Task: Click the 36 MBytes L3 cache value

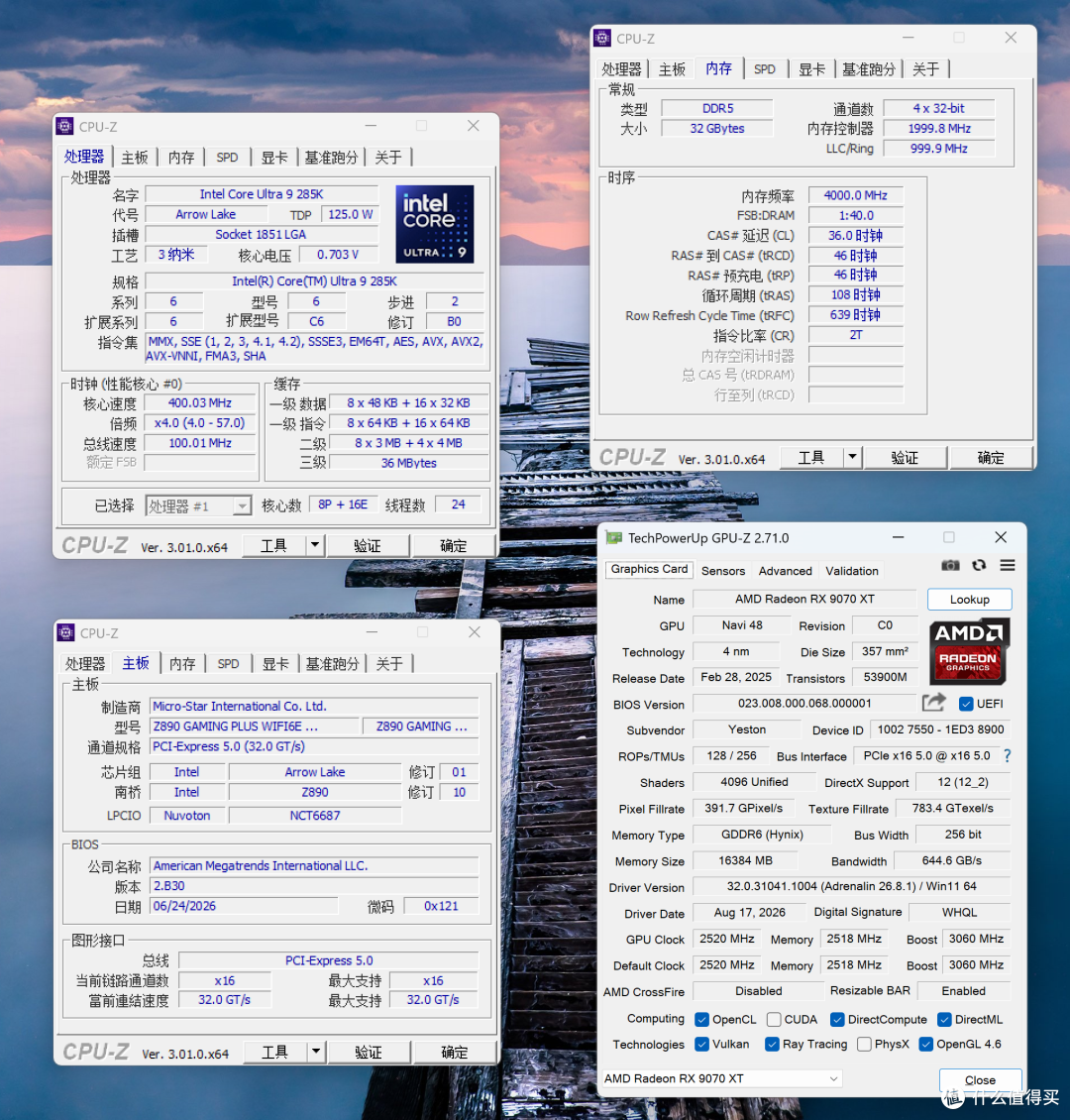Action: pos(409,463)
